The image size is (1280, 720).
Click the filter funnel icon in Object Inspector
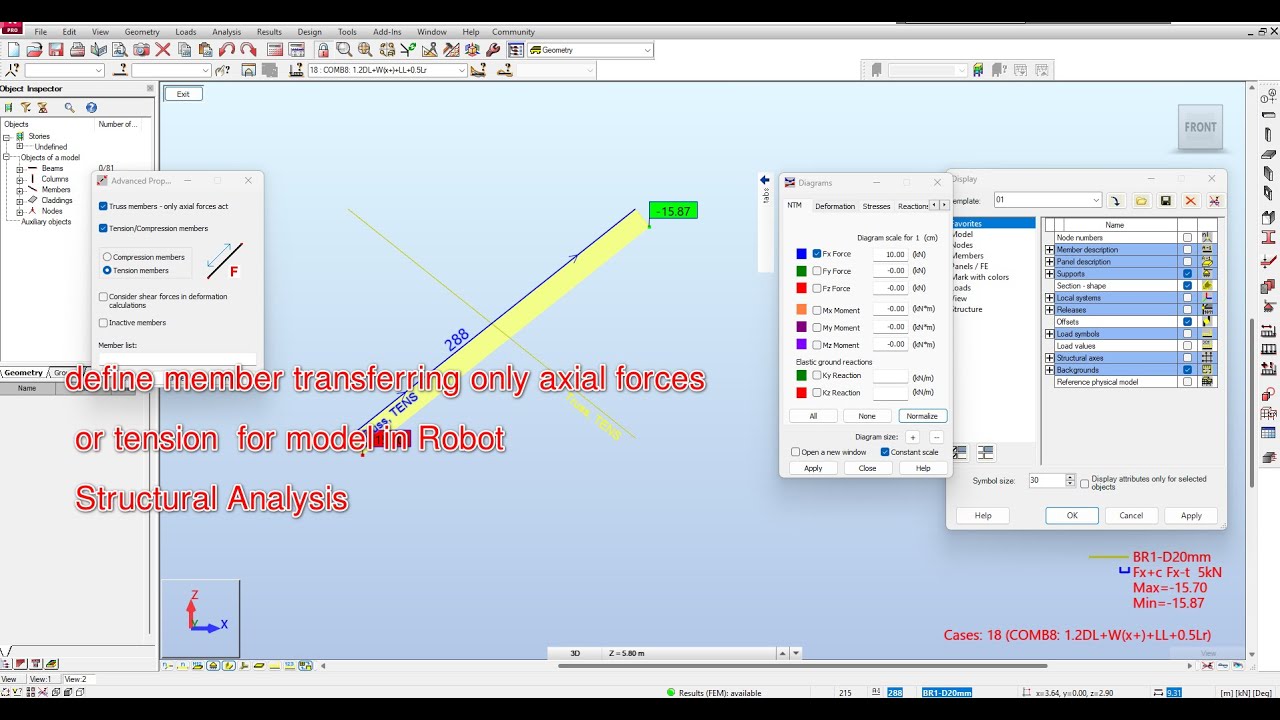[x=26, y=107]
